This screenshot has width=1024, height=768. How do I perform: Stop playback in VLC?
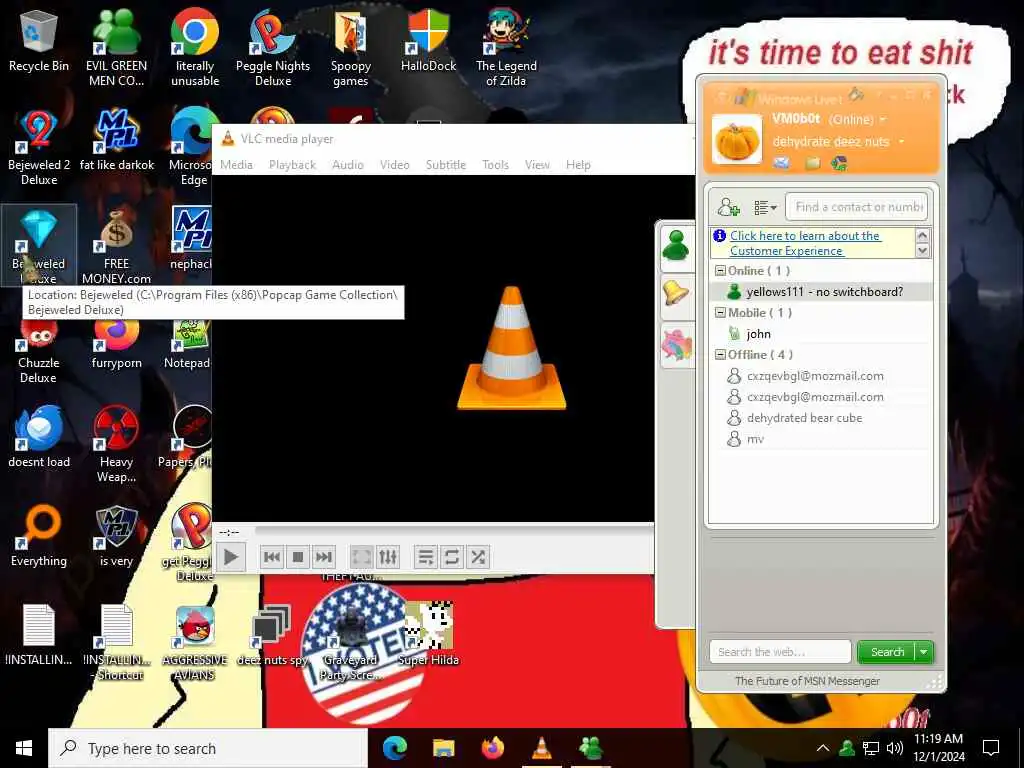pyautogui.click(x=298, y=557)
